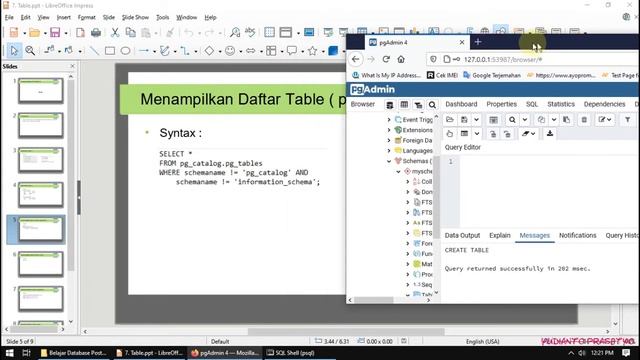Click the Open File icon in query toolbar

(450, 120)
